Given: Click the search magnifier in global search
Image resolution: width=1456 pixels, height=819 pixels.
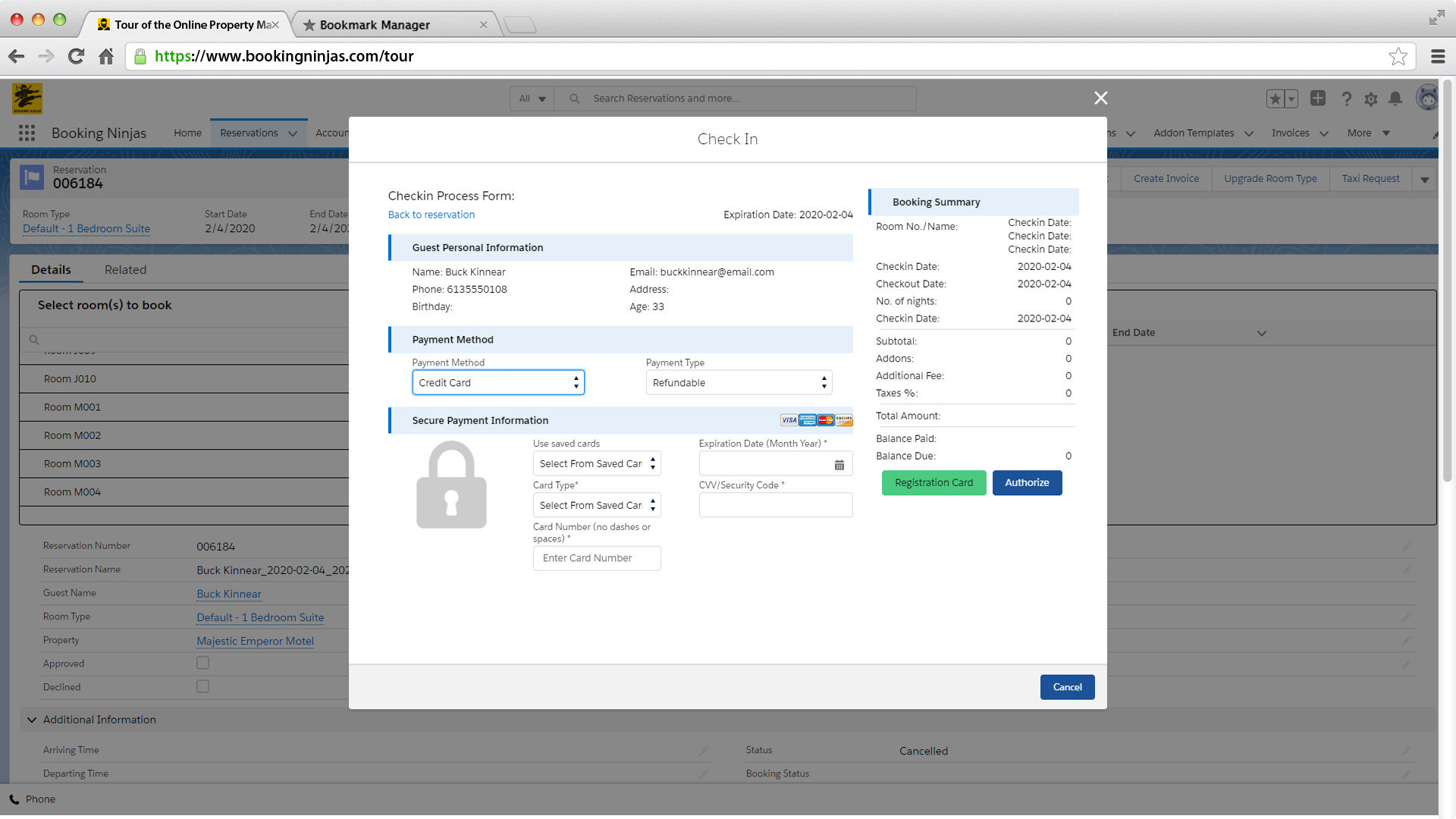Looking at the screenshot, I should [575, 99].
